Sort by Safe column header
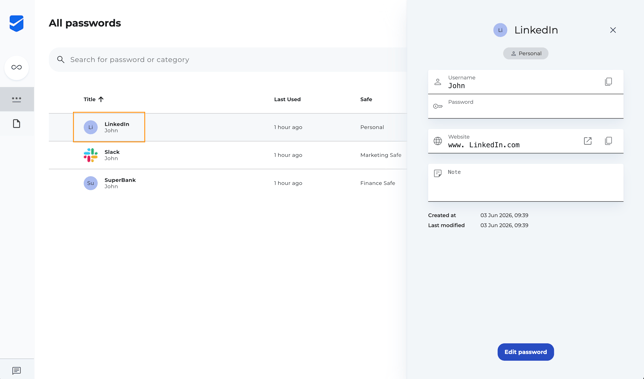The height and width of the screenshot is (379, 644). pos(366,99)
